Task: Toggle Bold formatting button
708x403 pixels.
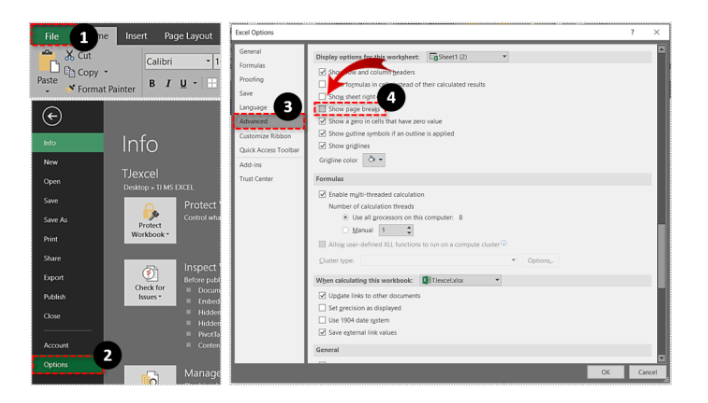Action: click(x=152, y=83)
